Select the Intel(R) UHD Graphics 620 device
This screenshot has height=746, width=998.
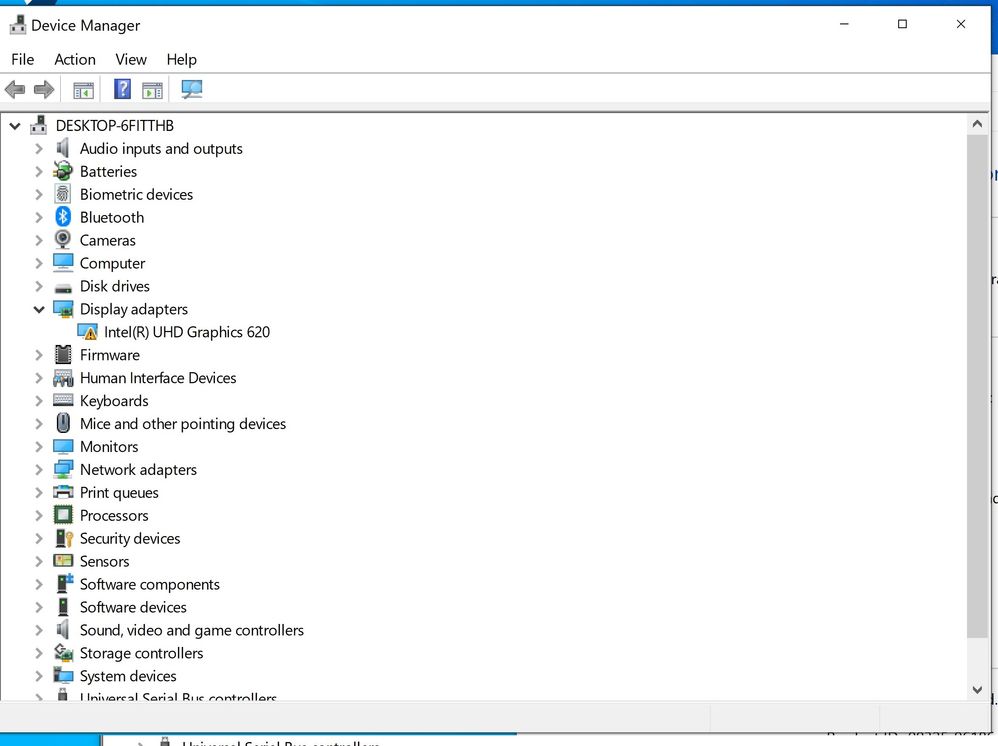click(186, 332)
